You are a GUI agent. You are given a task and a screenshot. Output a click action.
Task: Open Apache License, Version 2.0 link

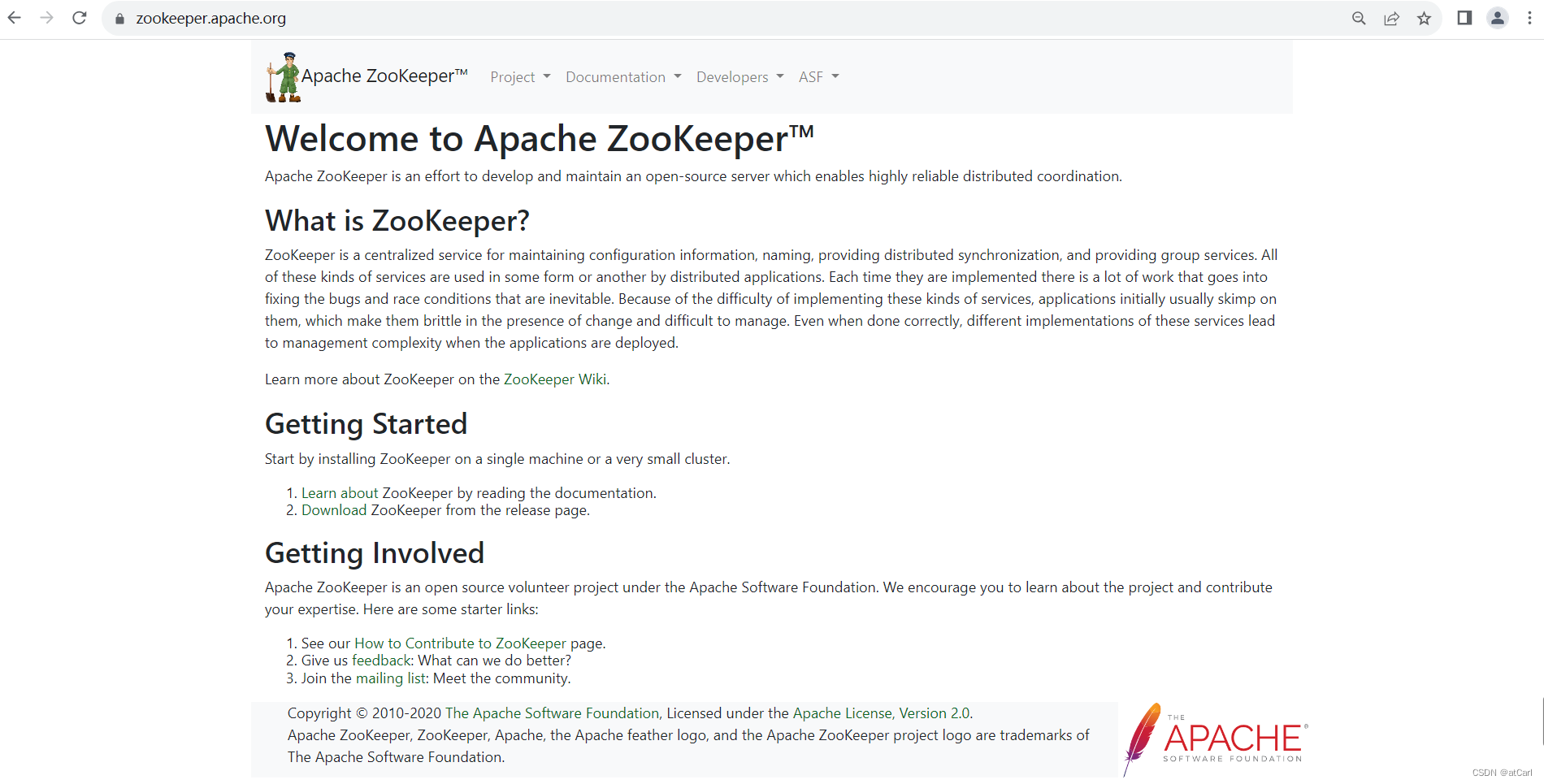tap(882, 713)
